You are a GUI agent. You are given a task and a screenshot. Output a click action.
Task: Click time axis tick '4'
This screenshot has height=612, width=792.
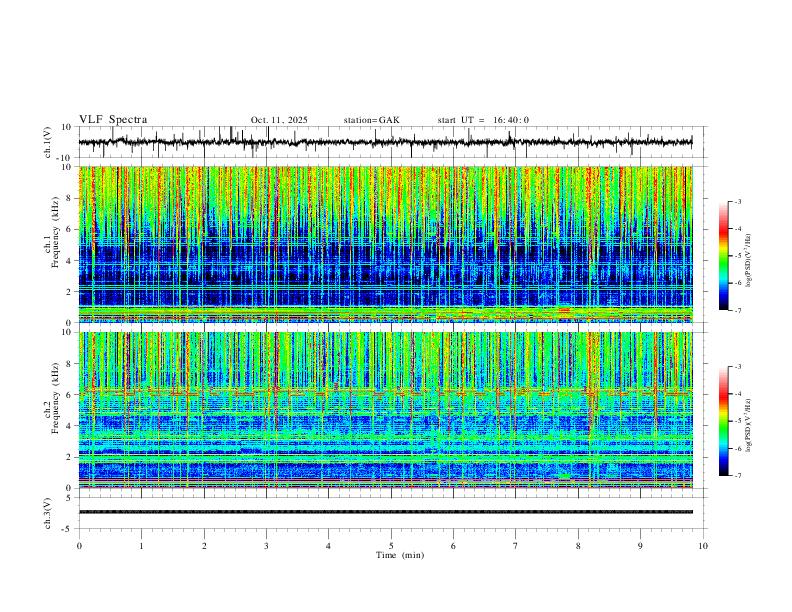328,546
